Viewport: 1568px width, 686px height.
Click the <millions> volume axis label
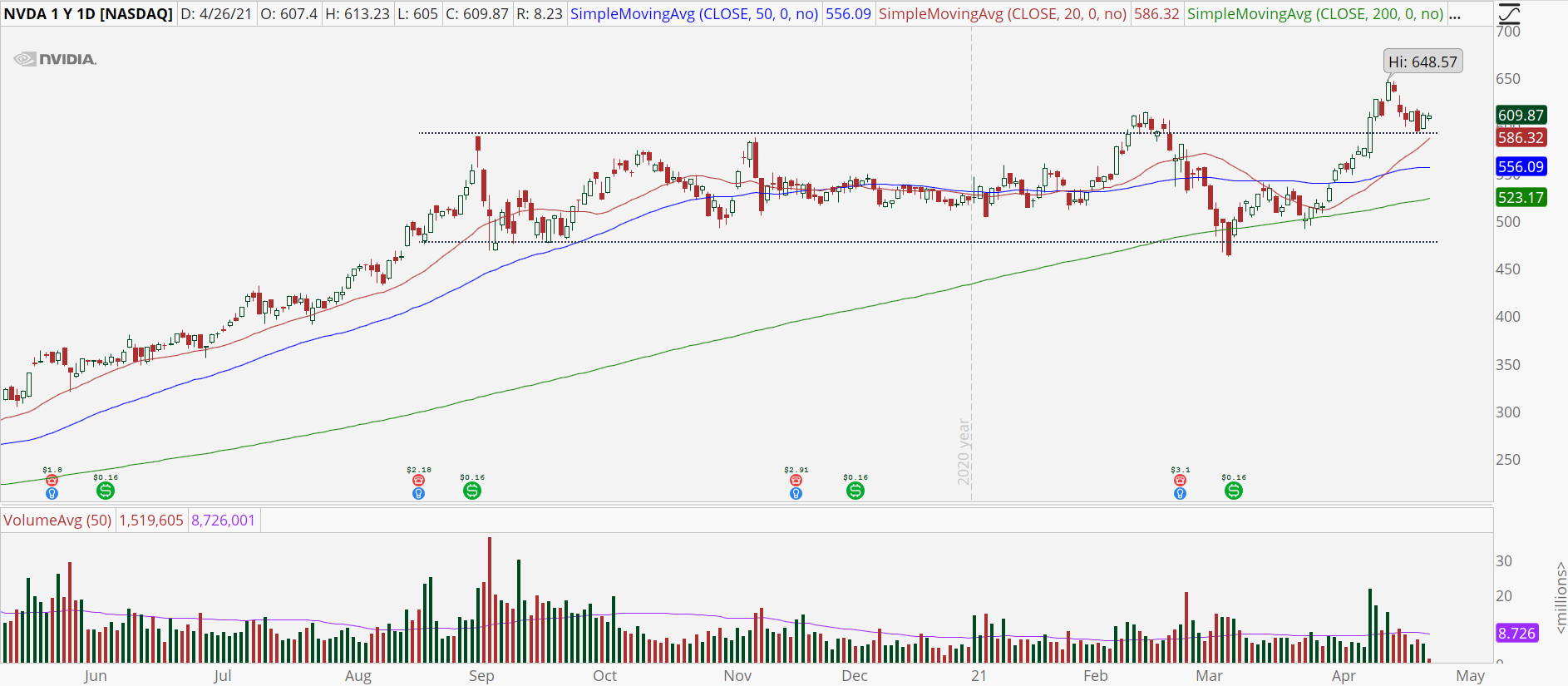point(1561,598)
